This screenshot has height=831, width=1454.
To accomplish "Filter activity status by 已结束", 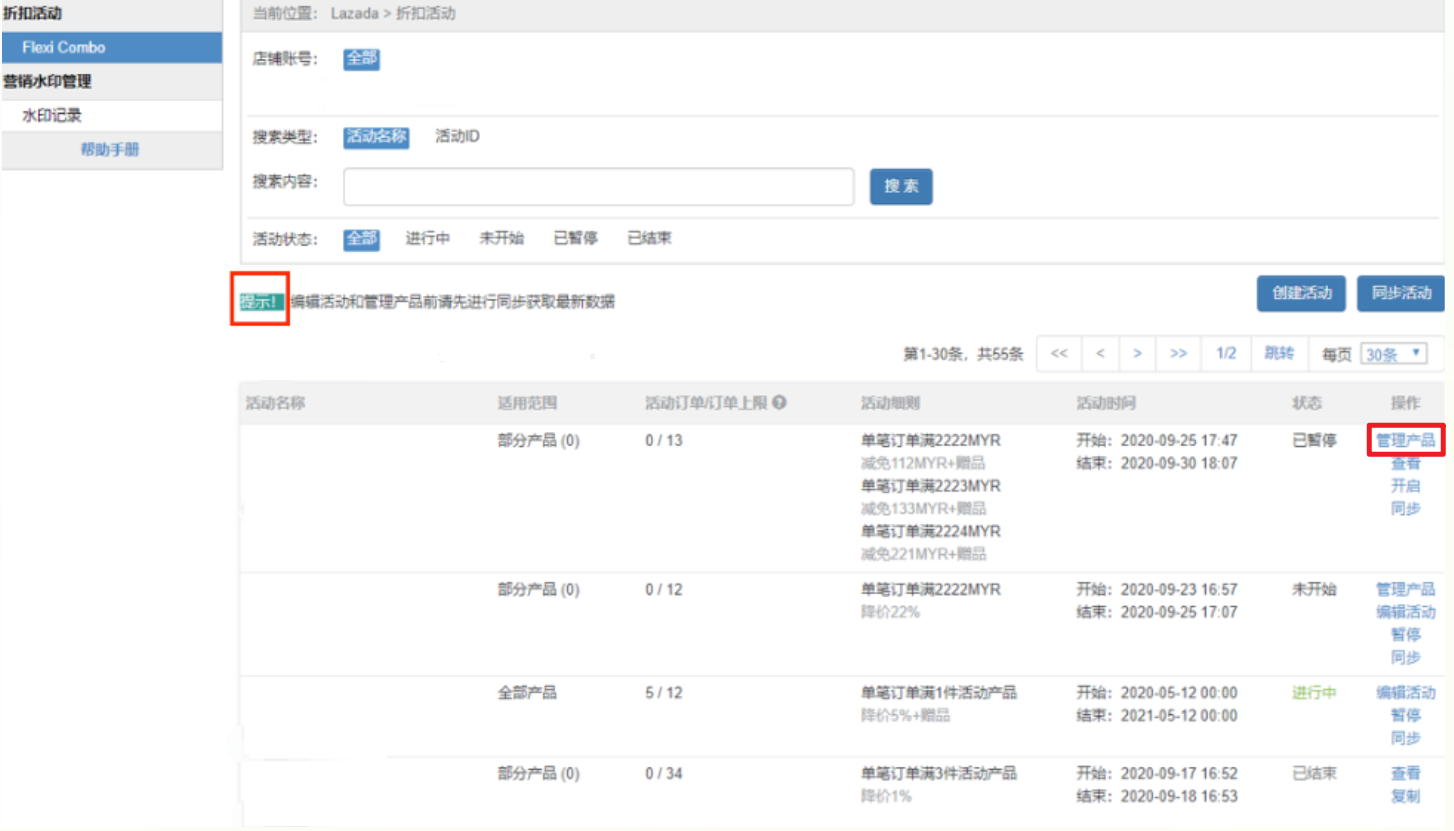I will click(649, 238).
